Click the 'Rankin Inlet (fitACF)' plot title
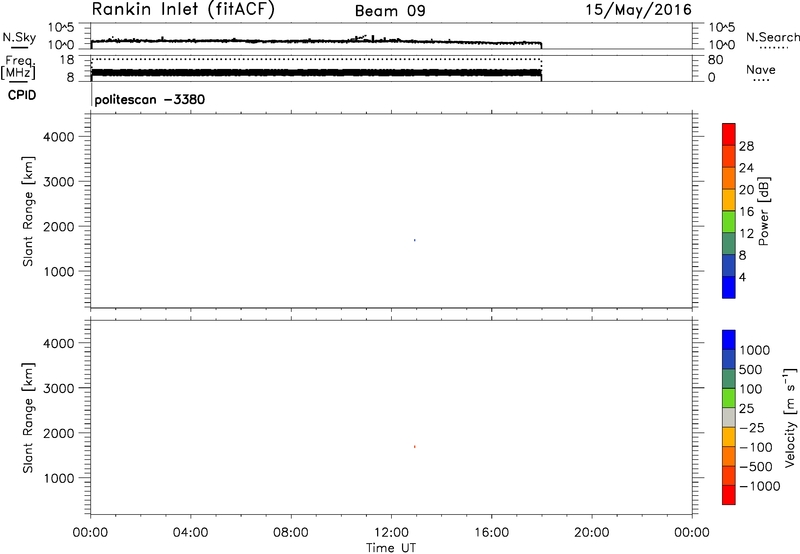Image resolution: width=800 pixels, height=554 pixels. [x=183, y=10]
